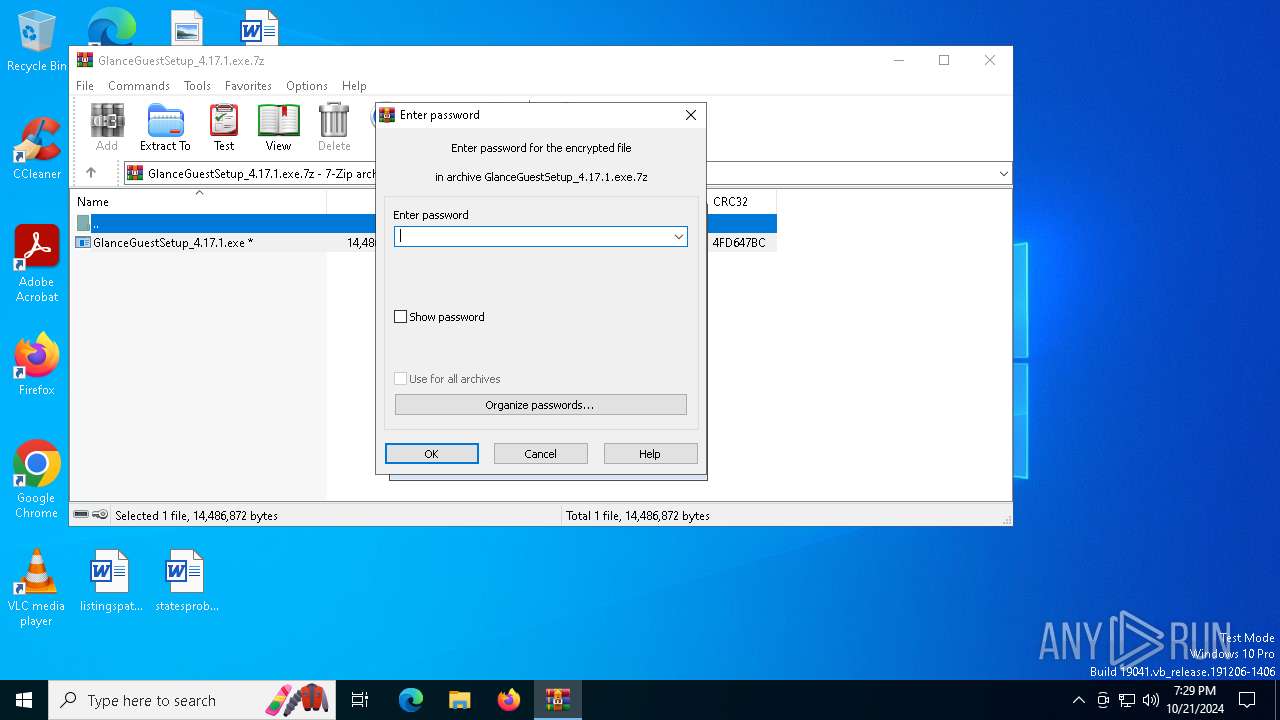Open the Recycle Bin desktop icon
Viewport: 1280px width, 720px height.
[37, 41]
